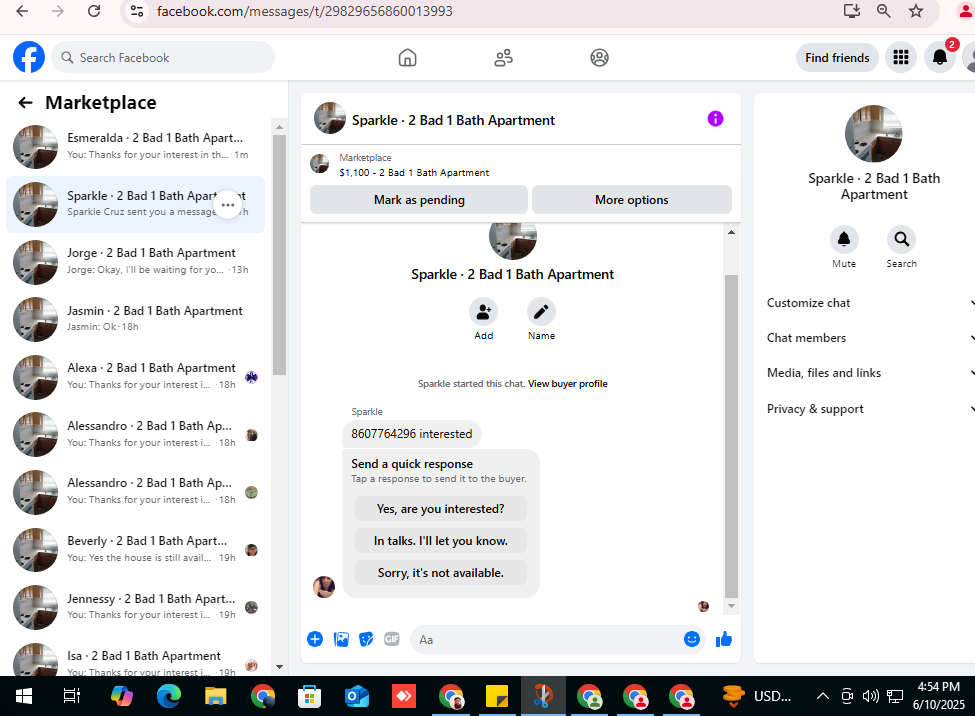Viewport: 975px width, 716px height.
Task: Click Find friends button
Action: click(837, 57)
